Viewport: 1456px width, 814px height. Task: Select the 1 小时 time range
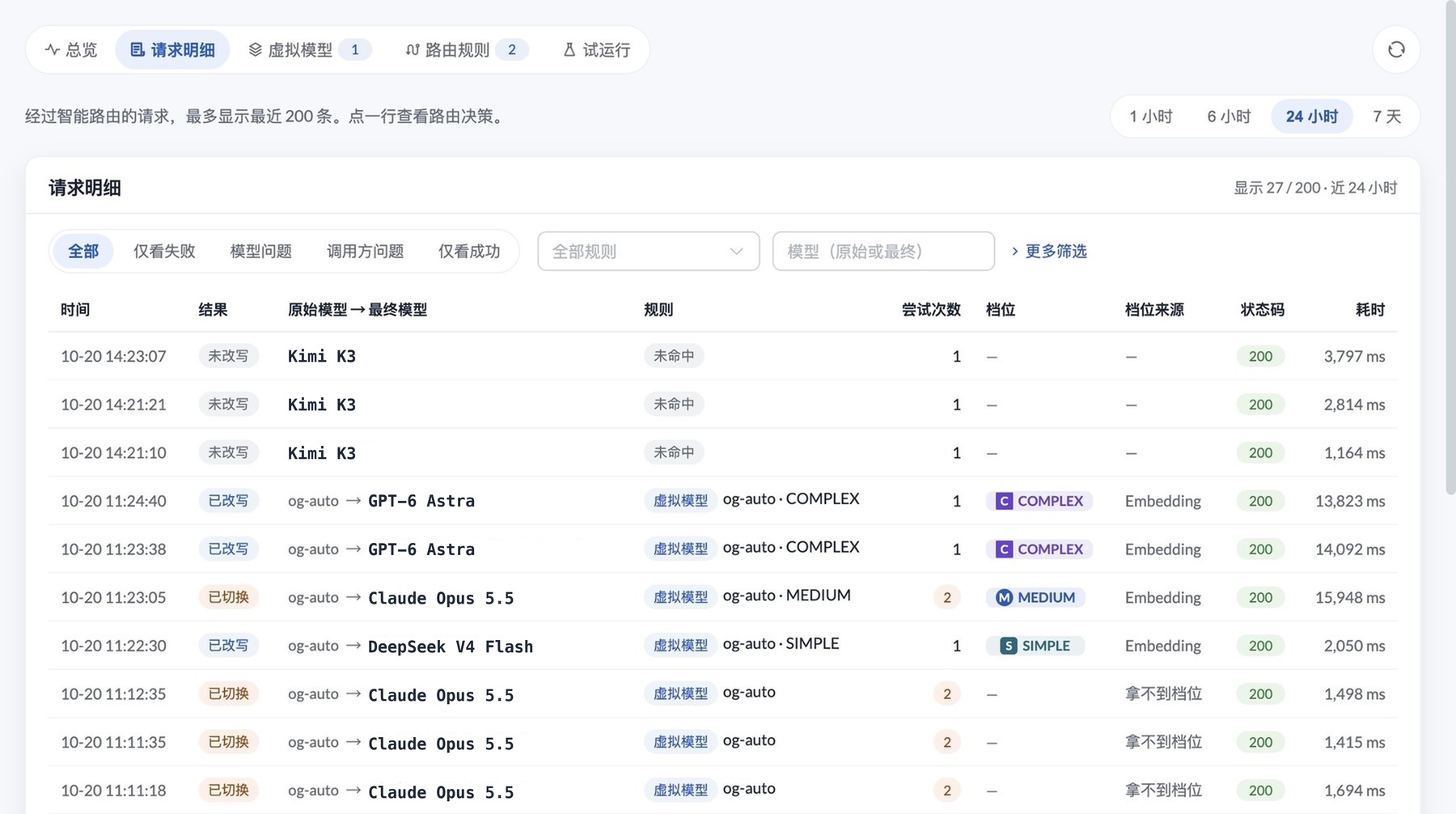[x=1151, y=117]
